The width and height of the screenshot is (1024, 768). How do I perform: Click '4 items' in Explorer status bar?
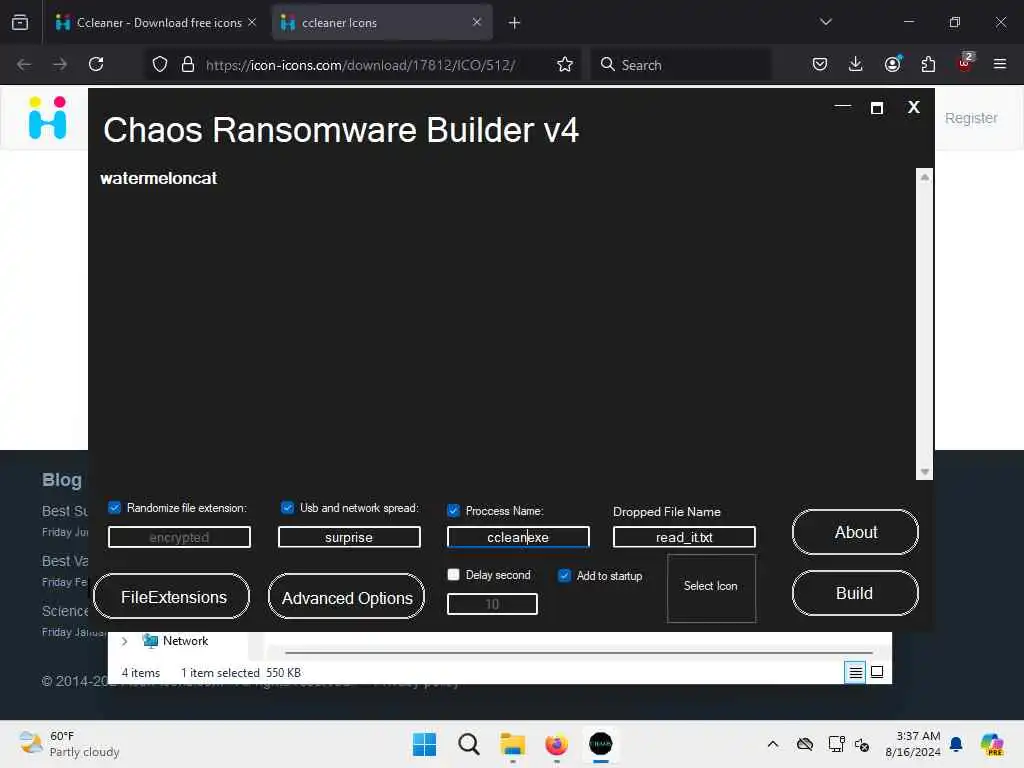(140, 673)
